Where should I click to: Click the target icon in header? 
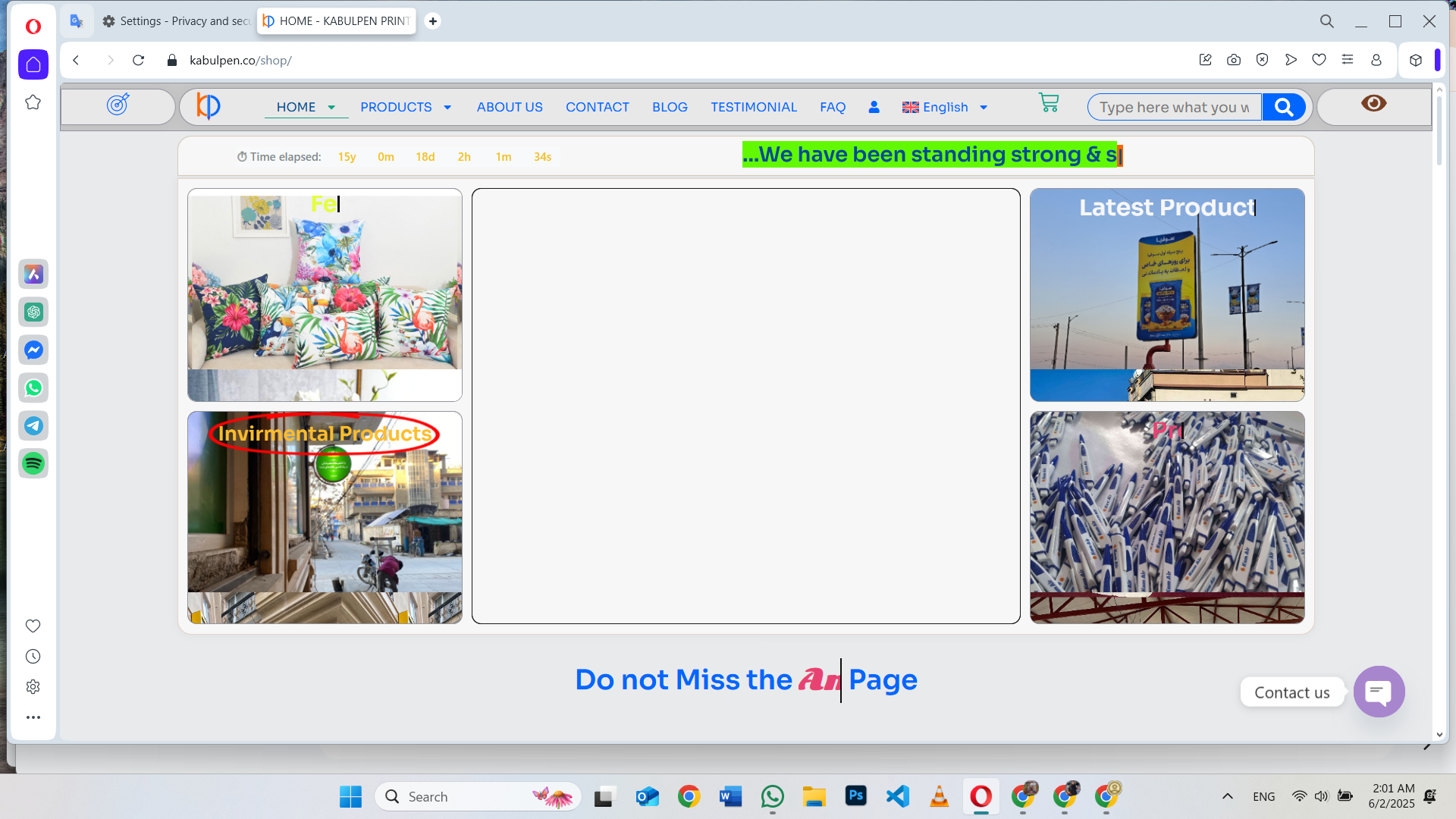click(x=118, y=105)
